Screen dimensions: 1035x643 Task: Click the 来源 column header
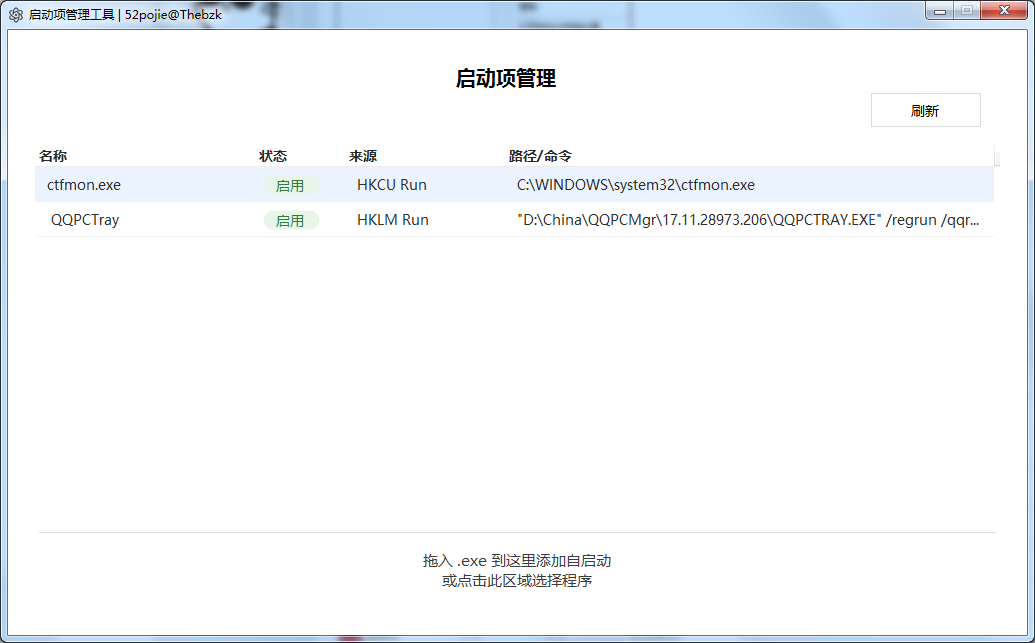pos(363,156)
